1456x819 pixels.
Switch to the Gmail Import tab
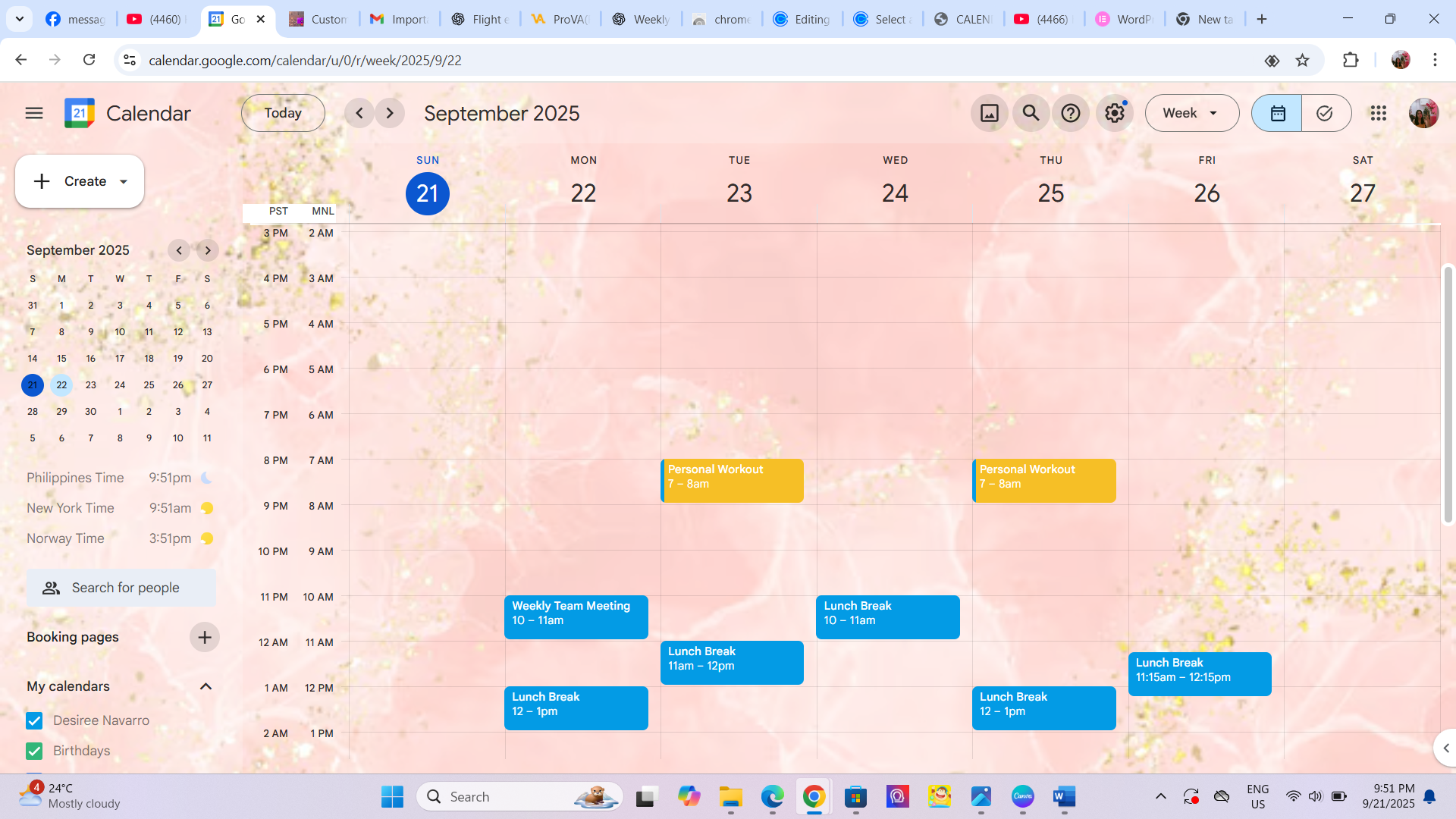click(399, 19)
